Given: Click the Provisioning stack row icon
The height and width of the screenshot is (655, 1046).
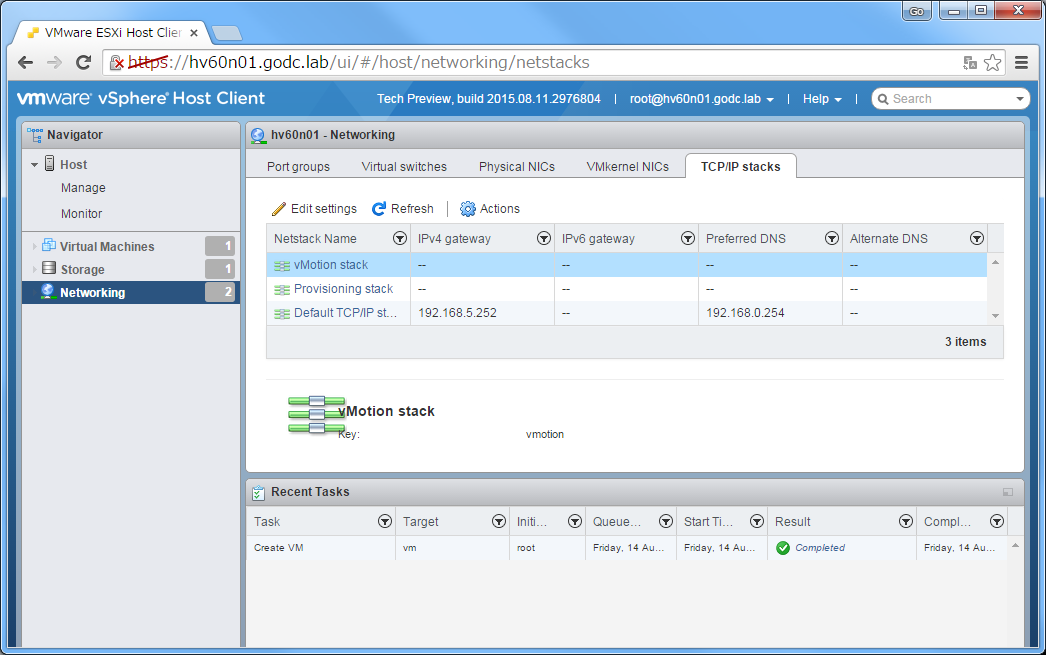Looking at the screenshot, I should [282, 289].
